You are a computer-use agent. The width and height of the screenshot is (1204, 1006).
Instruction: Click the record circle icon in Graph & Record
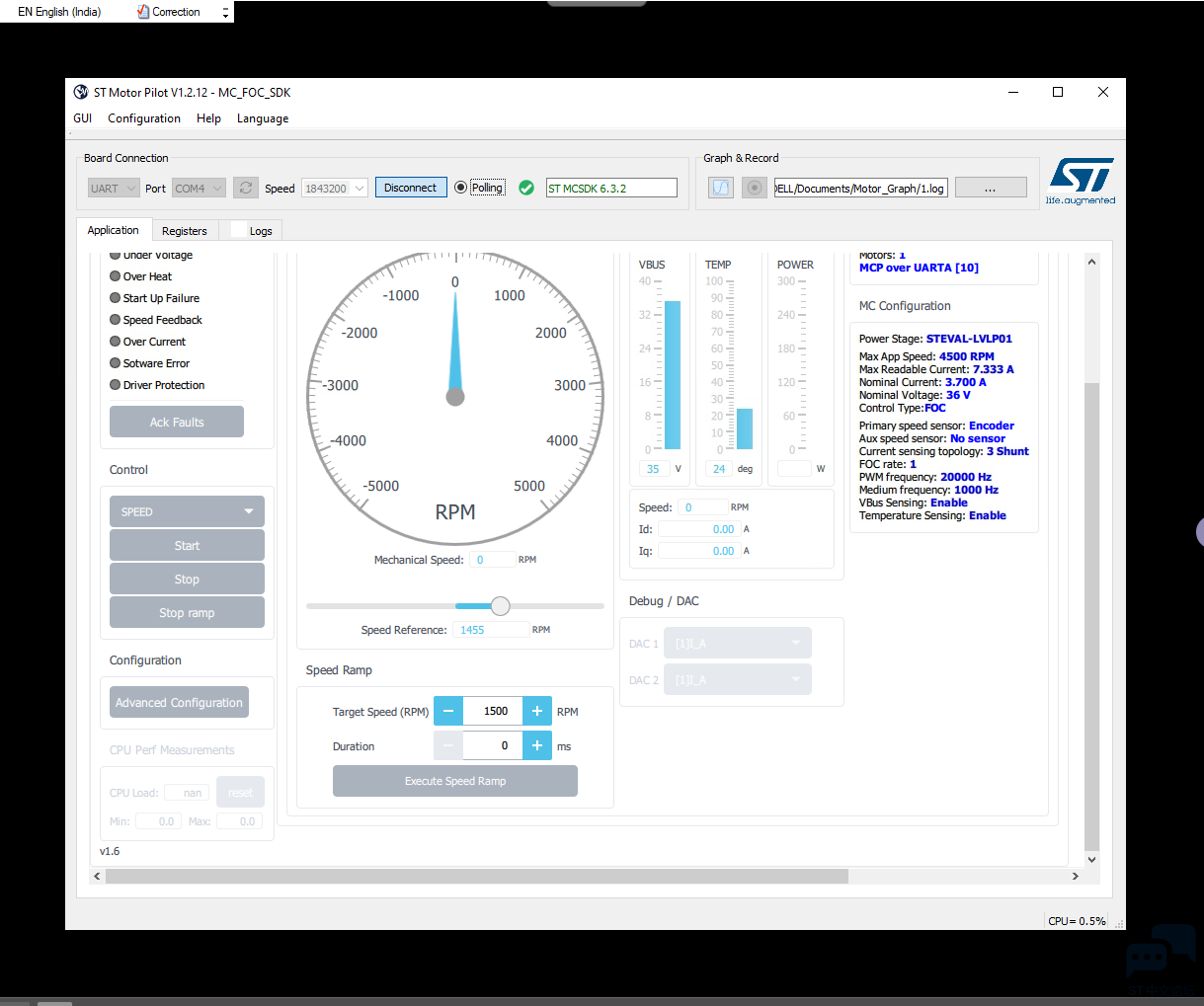[755, 188]
